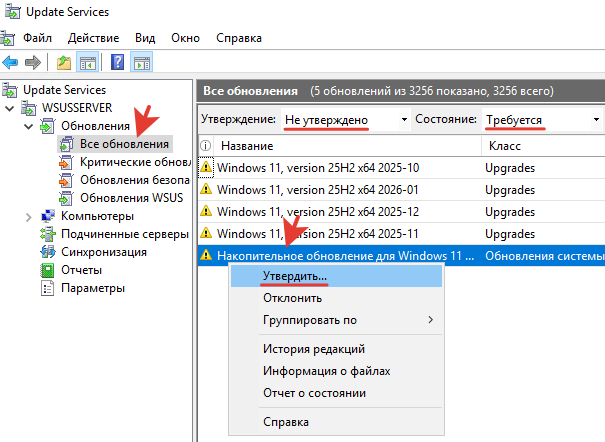Click the blue Help question mark icon

tap(118, 63)
